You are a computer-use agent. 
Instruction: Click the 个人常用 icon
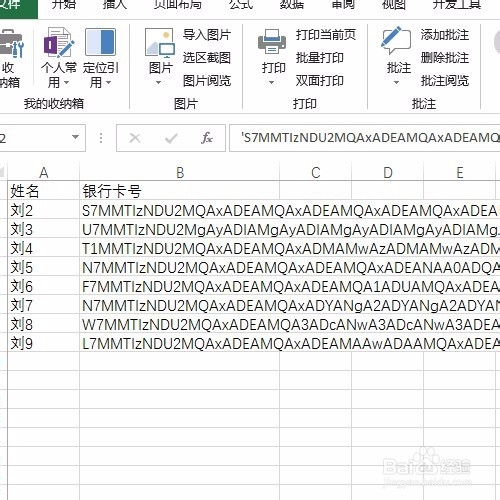coord(59,42)
